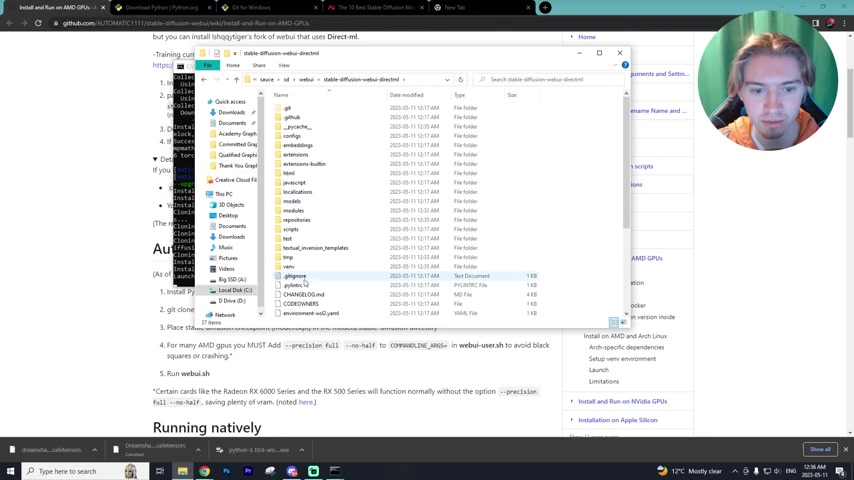
Task: Switch to details view layout
Action: tap(613, 323)
